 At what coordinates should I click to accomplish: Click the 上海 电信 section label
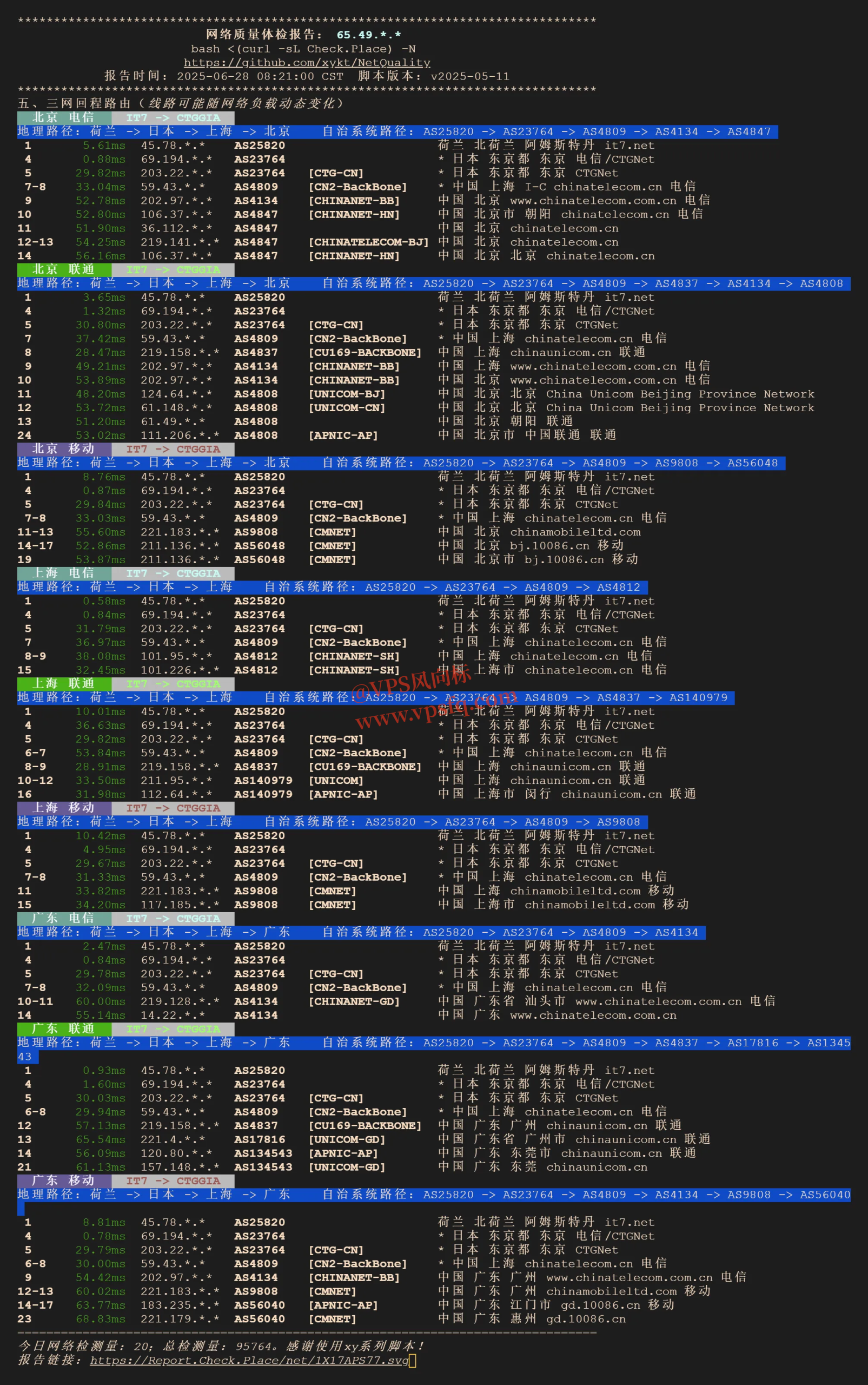(64, 573)
